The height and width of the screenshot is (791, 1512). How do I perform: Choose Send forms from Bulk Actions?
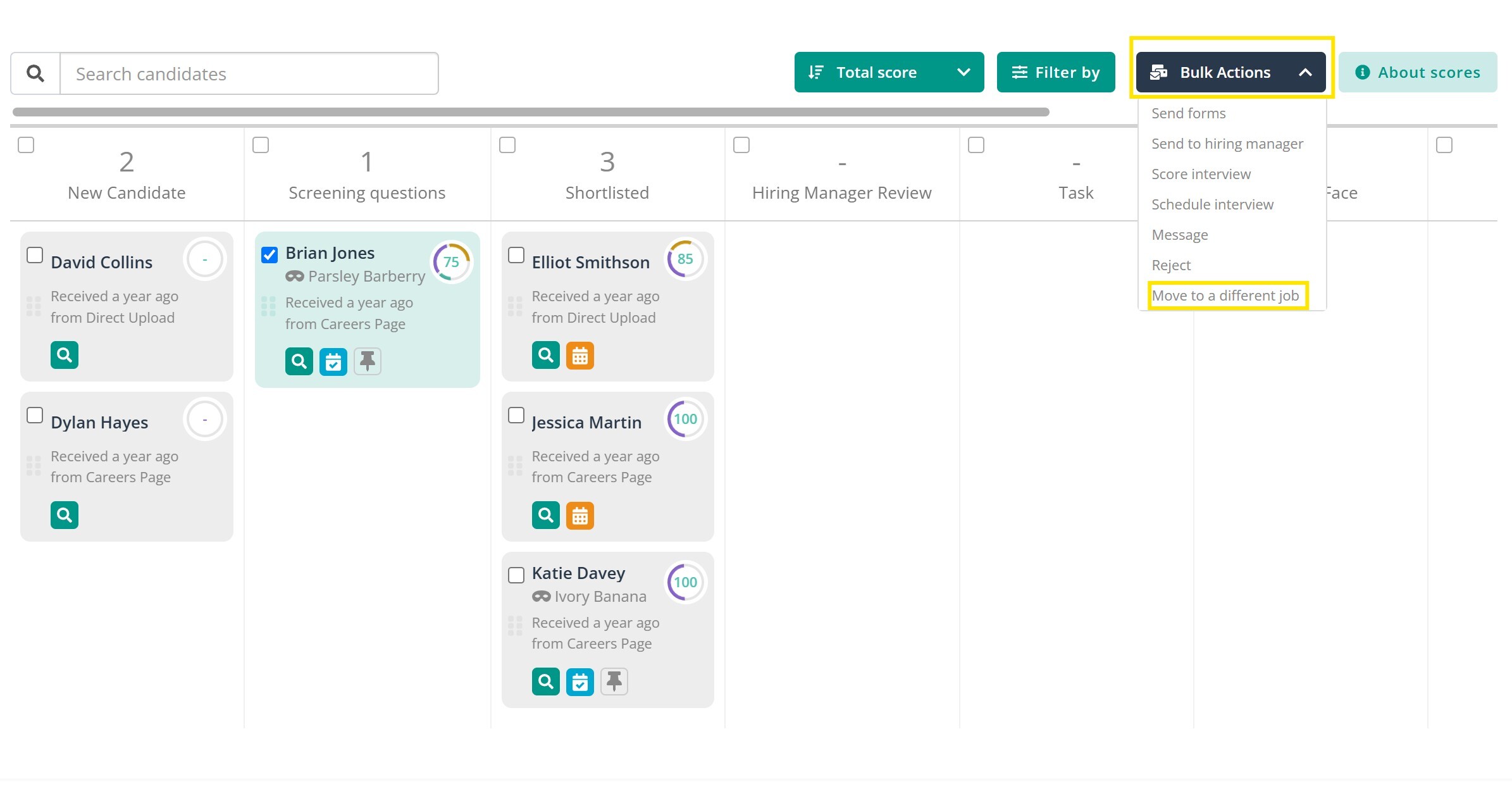1189,113
